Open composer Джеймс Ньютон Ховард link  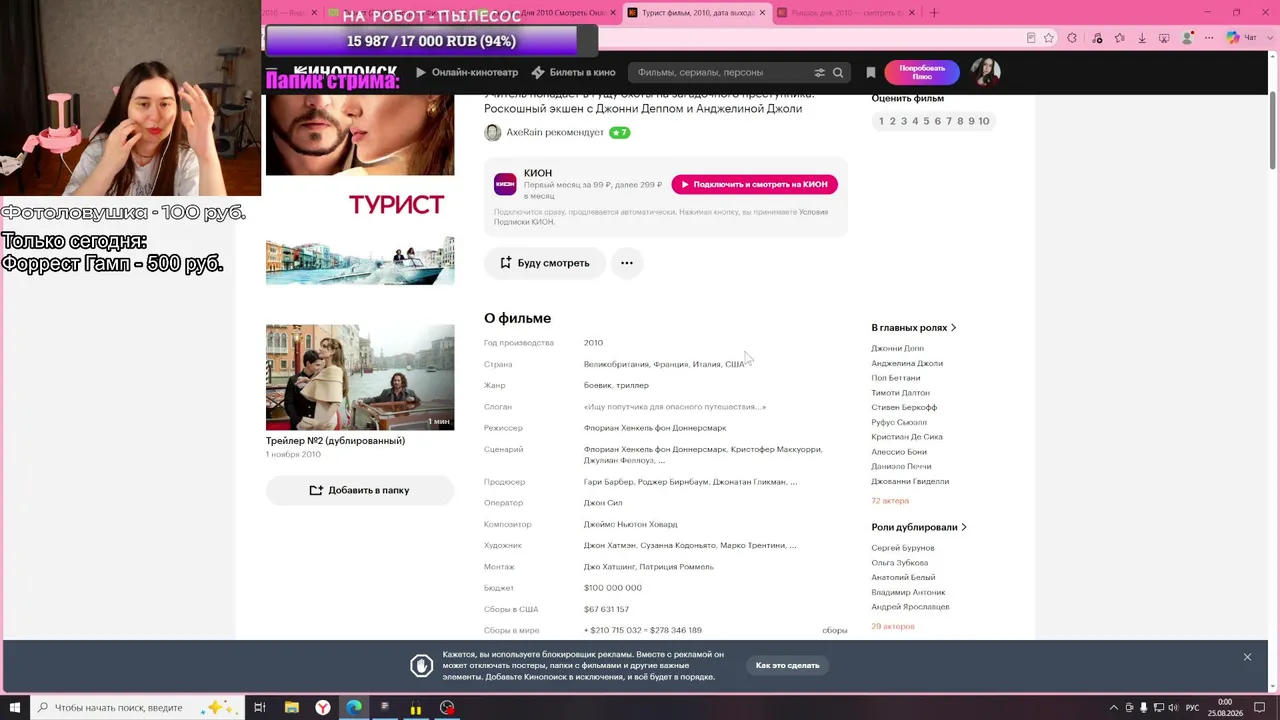631,524
